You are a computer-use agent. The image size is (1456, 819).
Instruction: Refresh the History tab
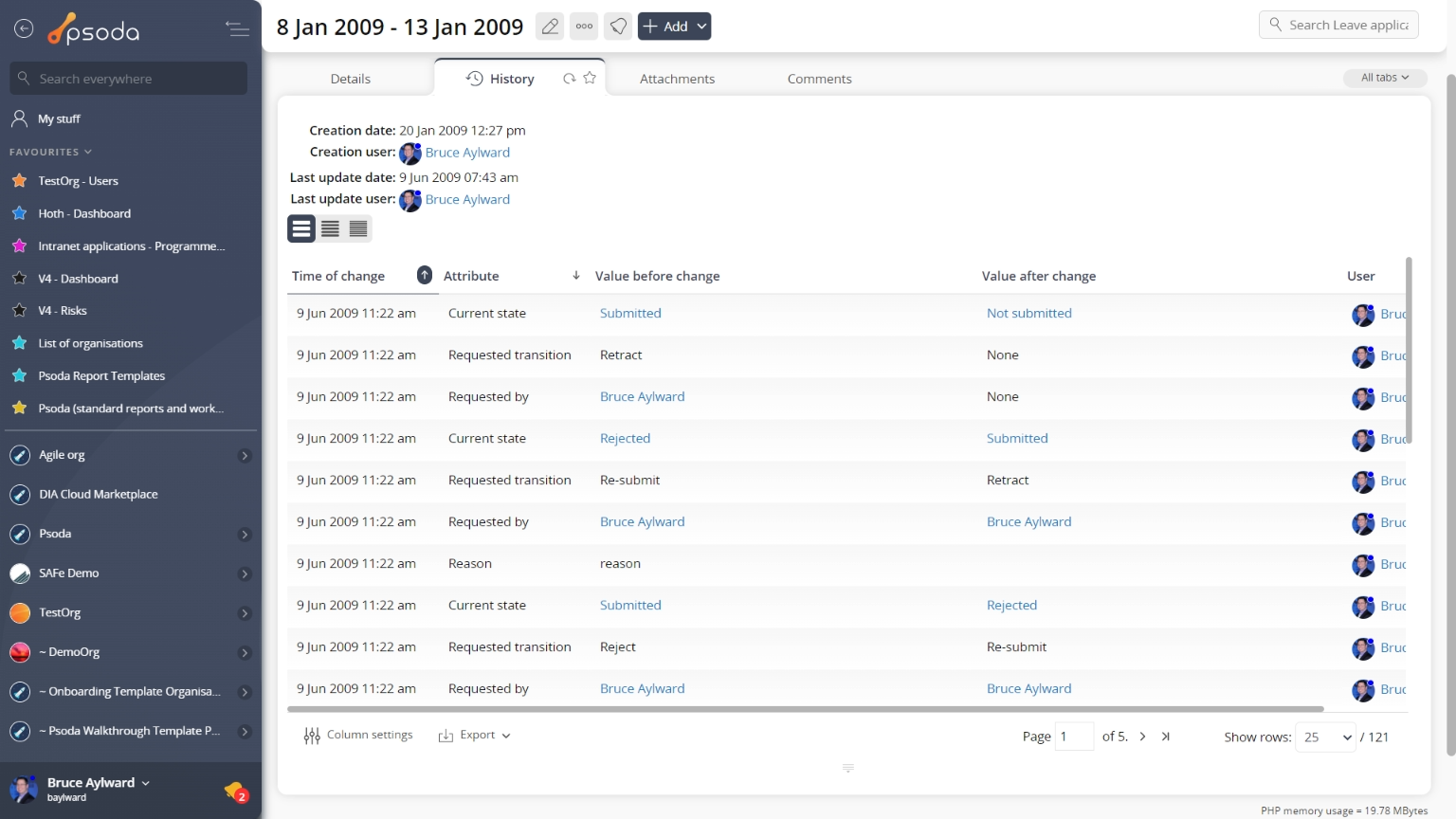pyautogui.click(x=570, y=79)
